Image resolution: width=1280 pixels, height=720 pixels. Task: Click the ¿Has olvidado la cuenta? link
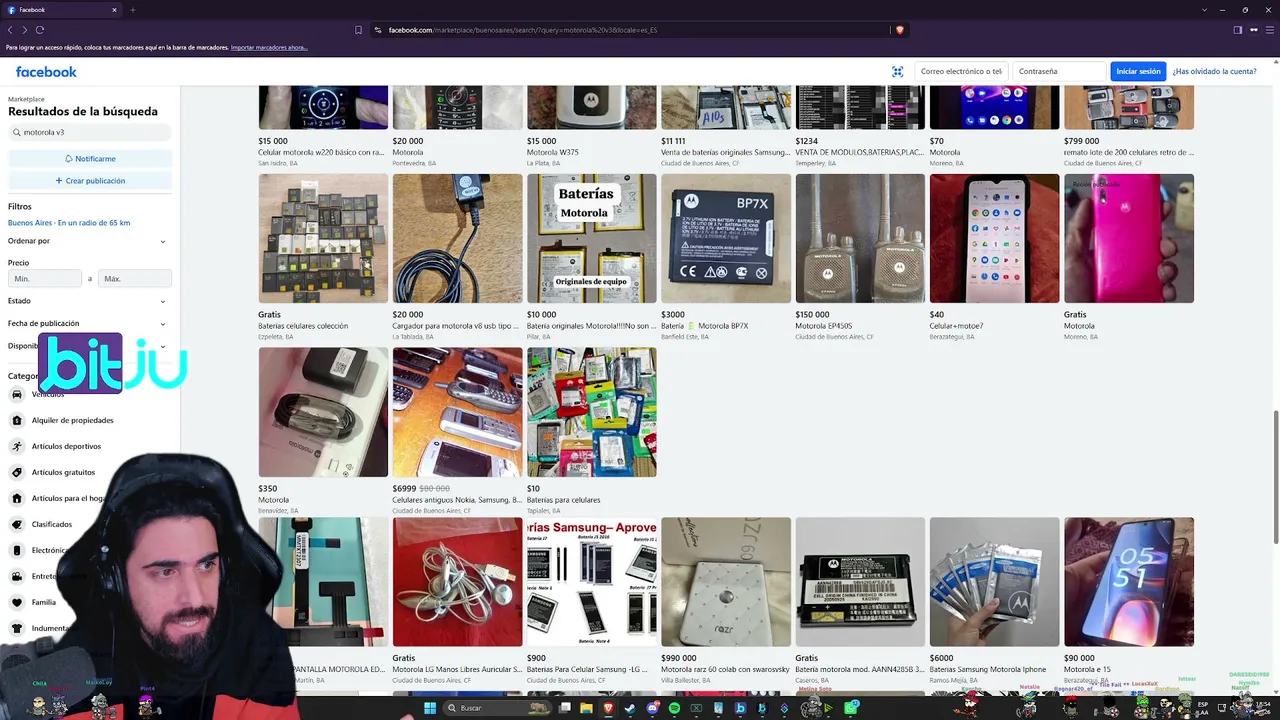point(1214,72)
